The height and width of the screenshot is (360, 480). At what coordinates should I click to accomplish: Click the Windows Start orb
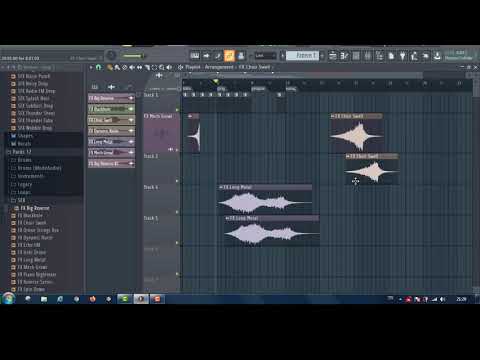(x=8, y=299)
